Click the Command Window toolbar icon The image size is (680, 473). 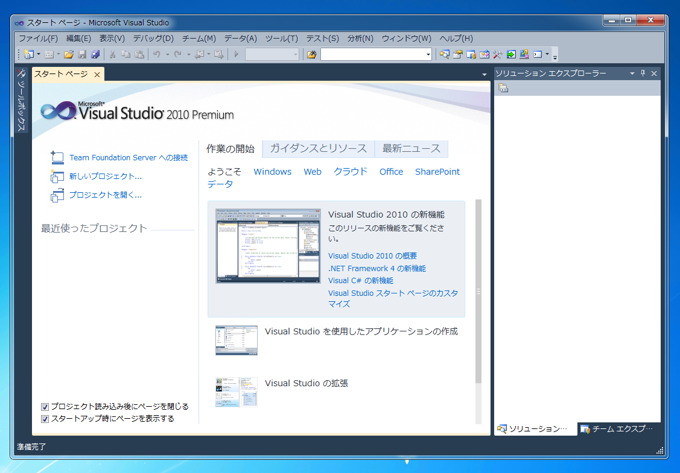pos(538,54)
